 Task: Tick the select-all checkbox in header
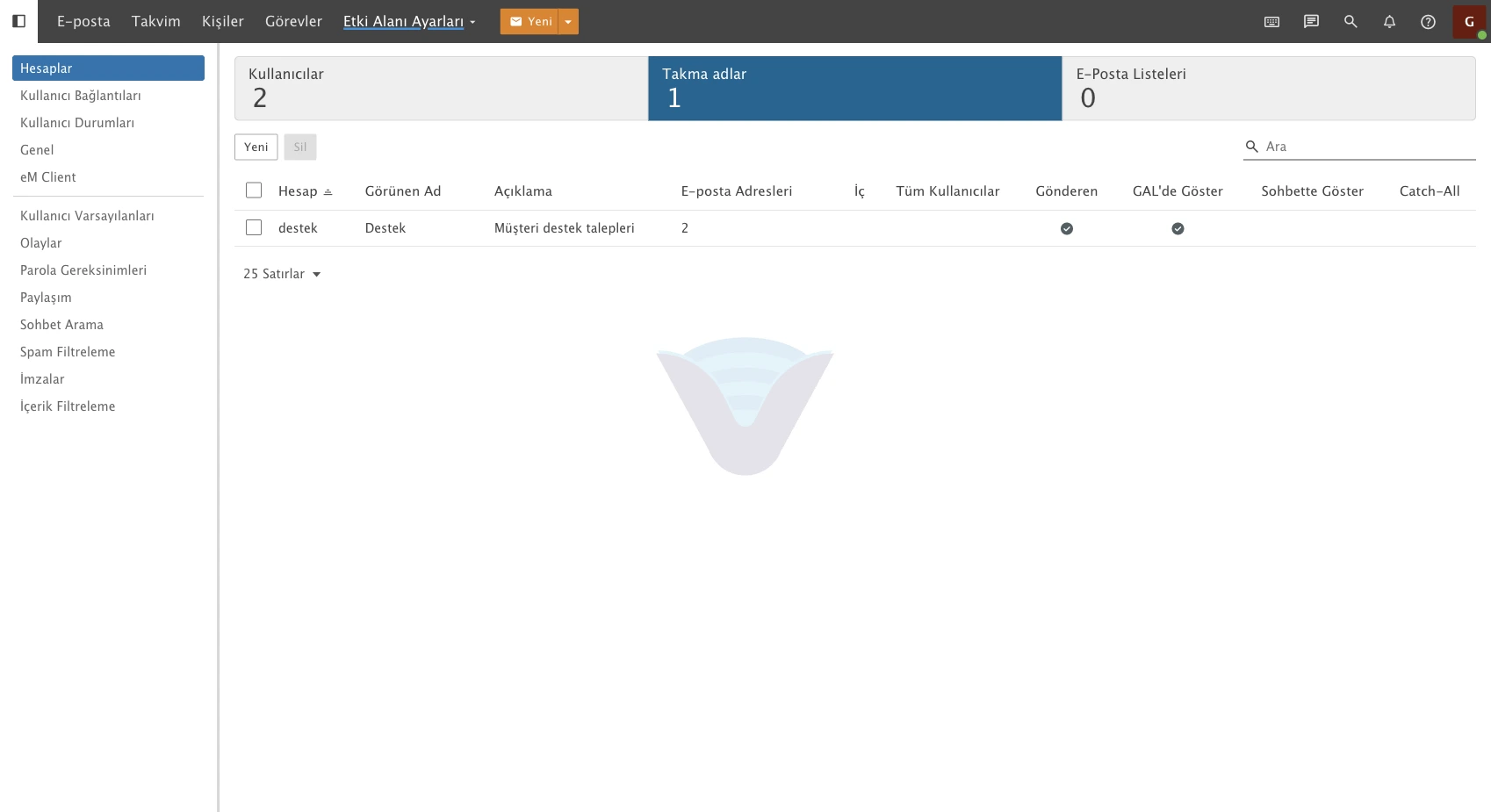pos(254,190)
